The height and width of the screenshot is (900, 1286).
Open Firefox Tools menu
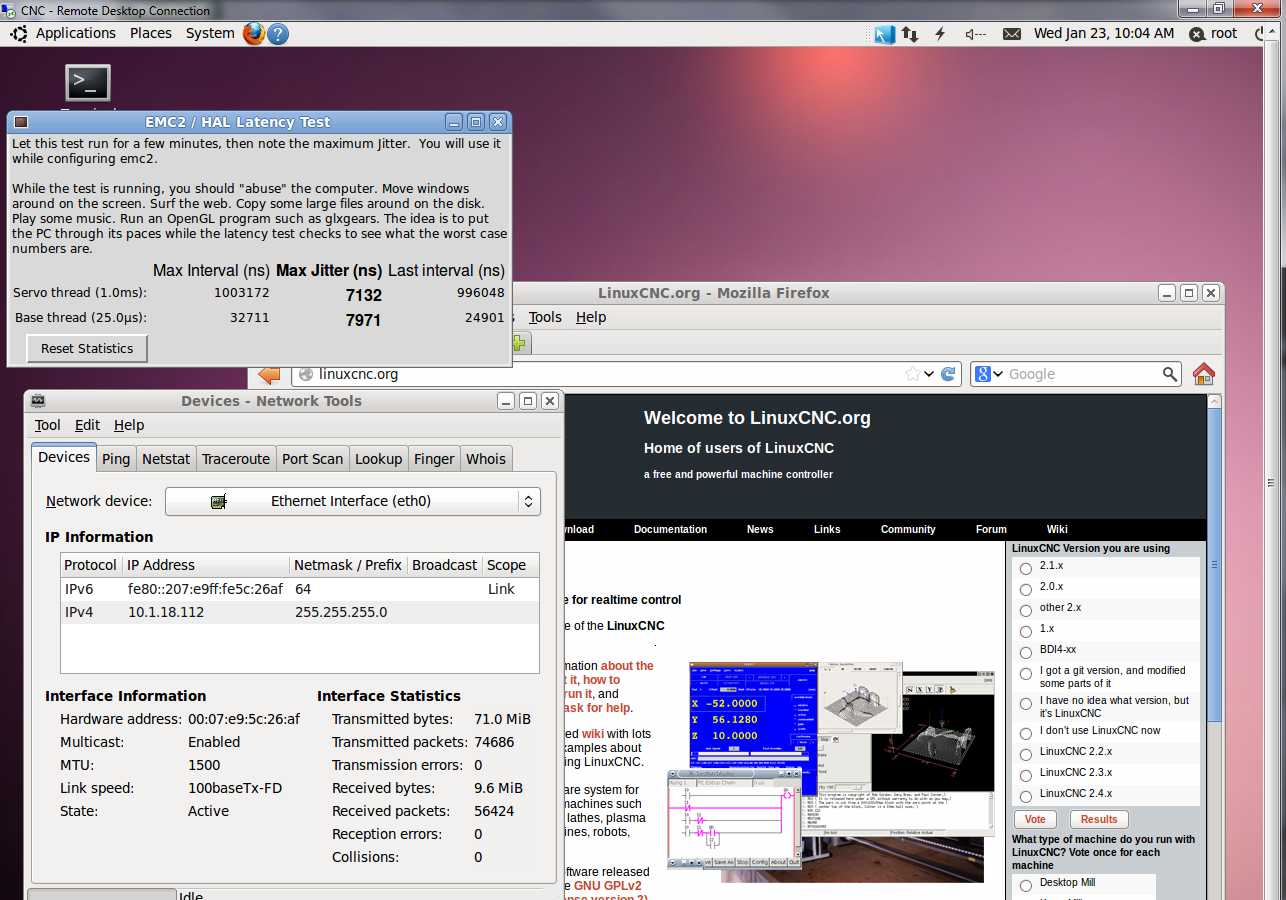545,317
